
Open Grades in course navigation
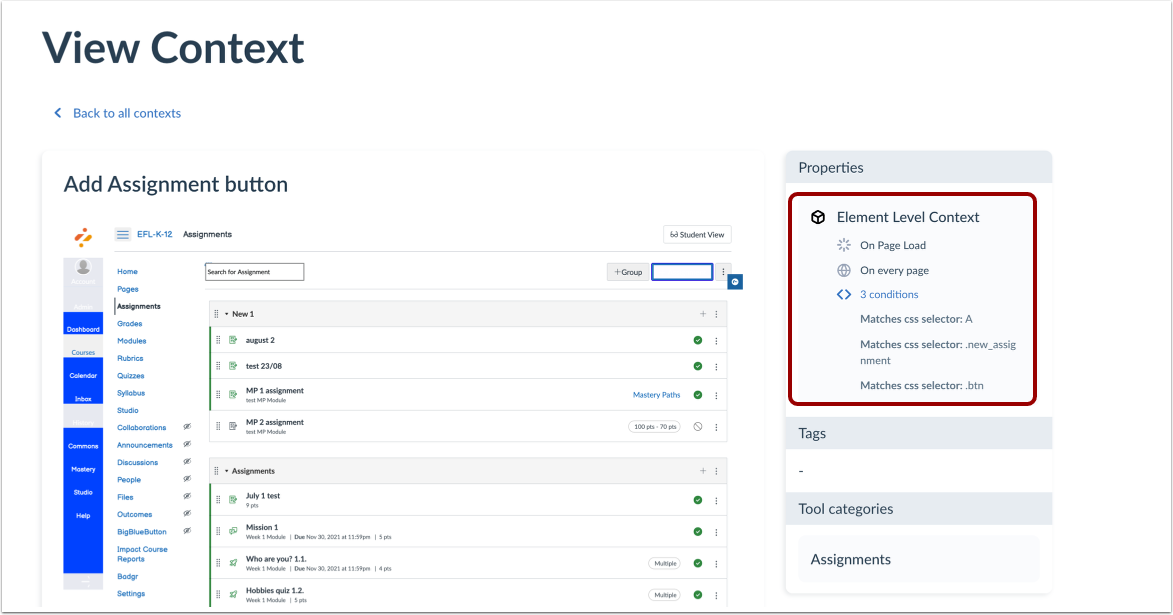click(x=129, y=324)
